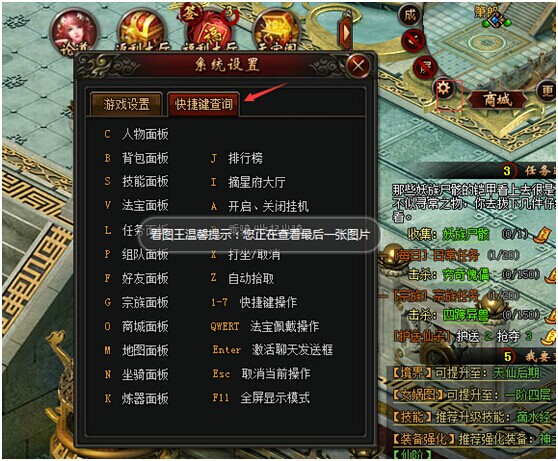The width and height of the screenshot is (558, 461).
Task: Click the 护送仙子 escort quest entry
Action: (423, 336)
